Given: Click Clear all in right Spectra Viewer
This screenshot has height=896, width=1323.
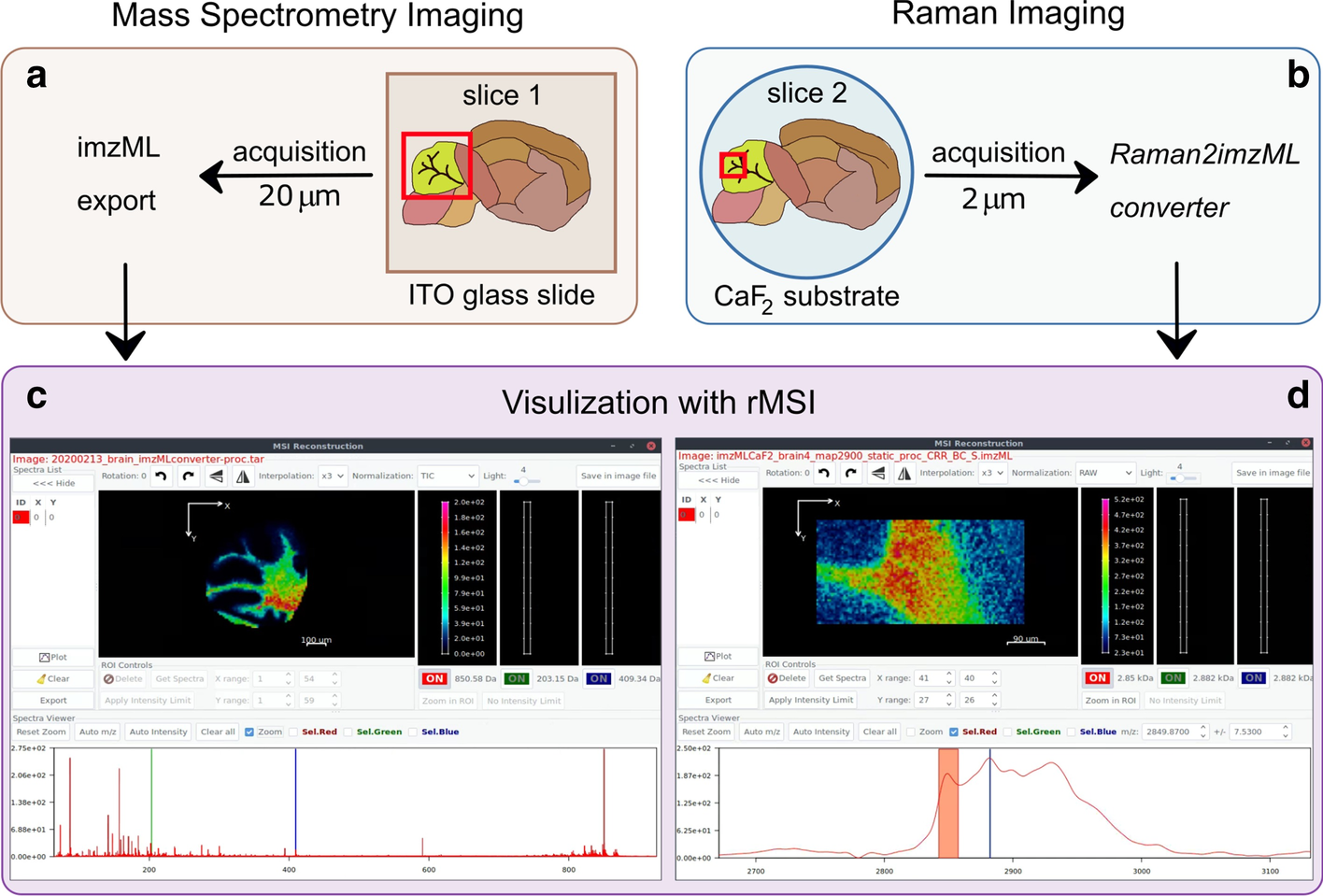Looking at the screenshot, I should tap(879, 732).
